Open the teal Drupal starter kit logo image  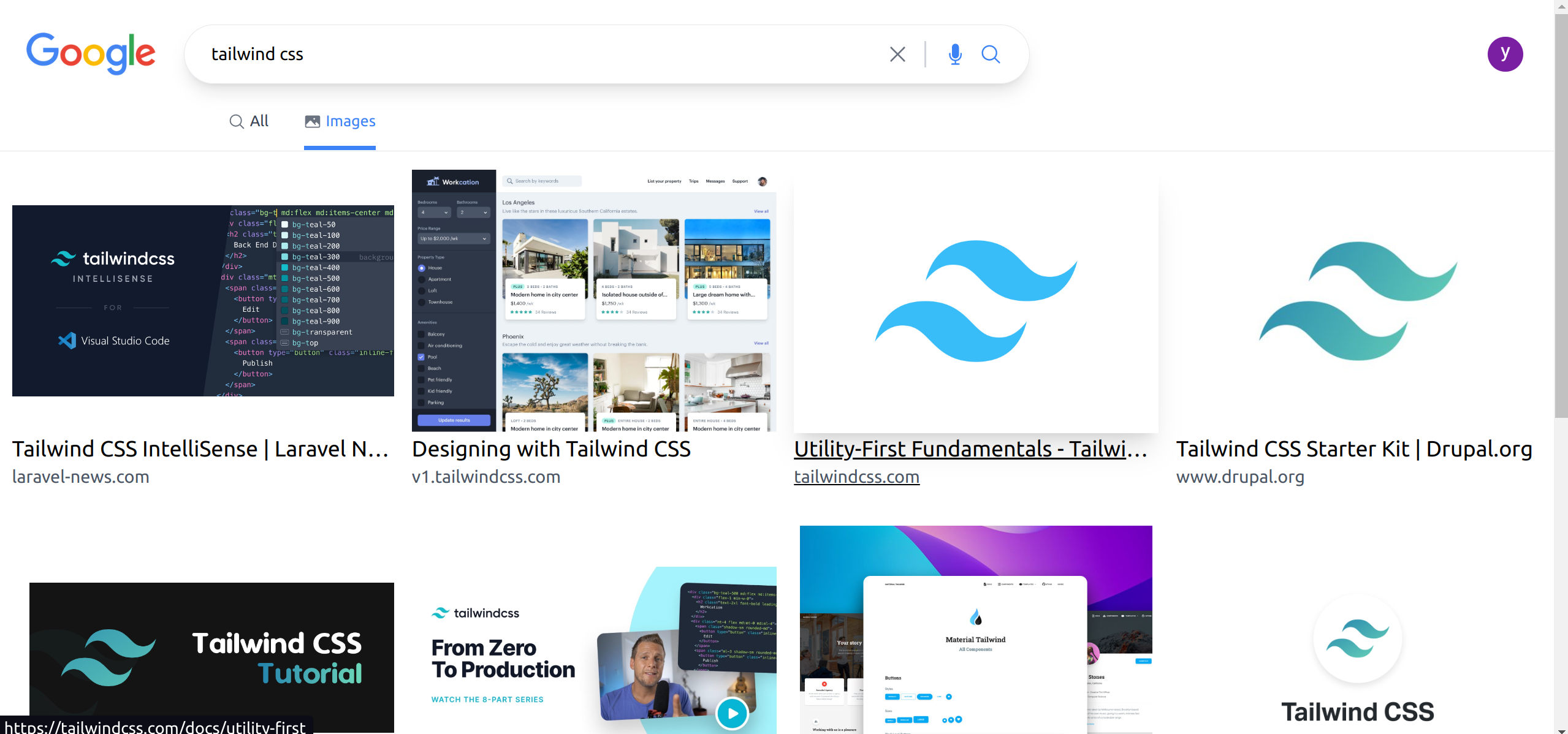(x=1357, y=301)
